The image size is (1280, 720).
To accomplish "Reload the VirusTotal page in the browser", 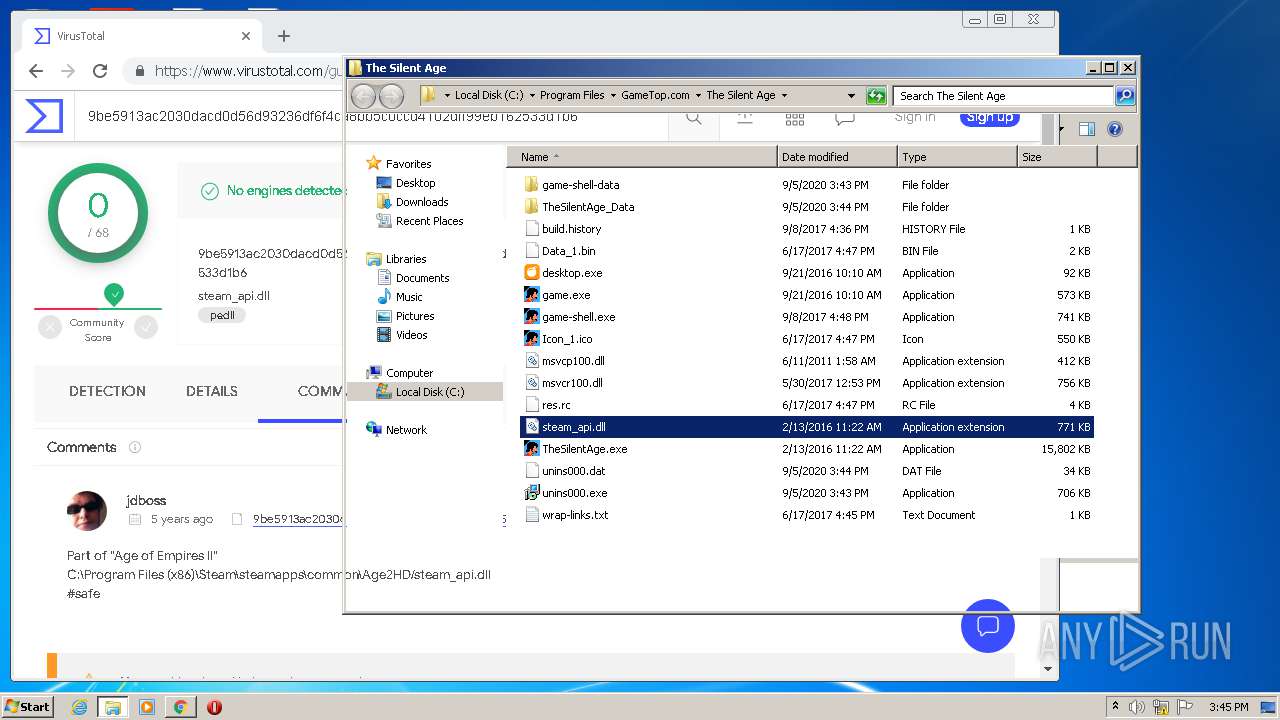I will (100, 71).
